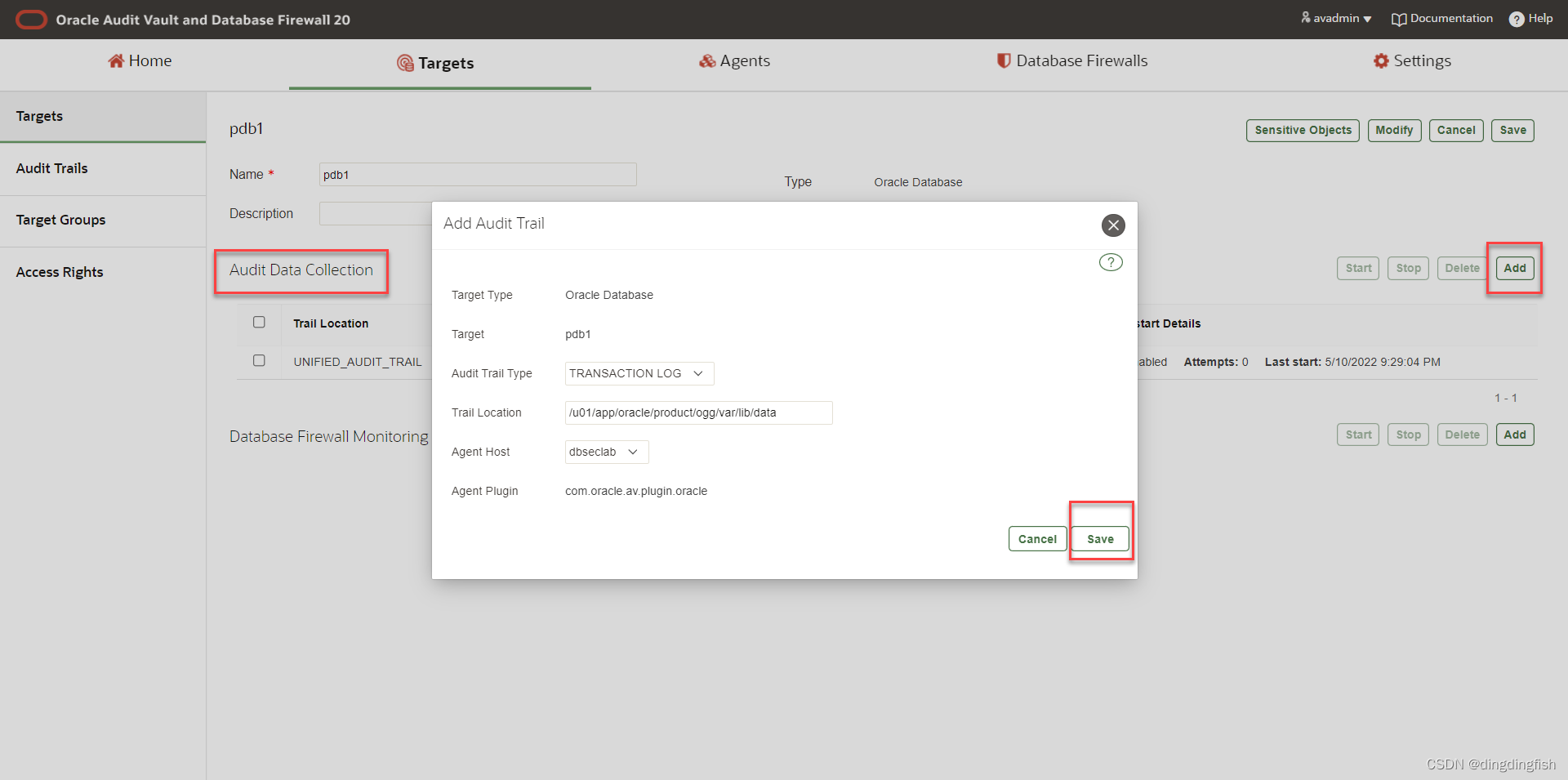
Task: Click Start in Audit Data Collection
Action: coord(1358,268)
